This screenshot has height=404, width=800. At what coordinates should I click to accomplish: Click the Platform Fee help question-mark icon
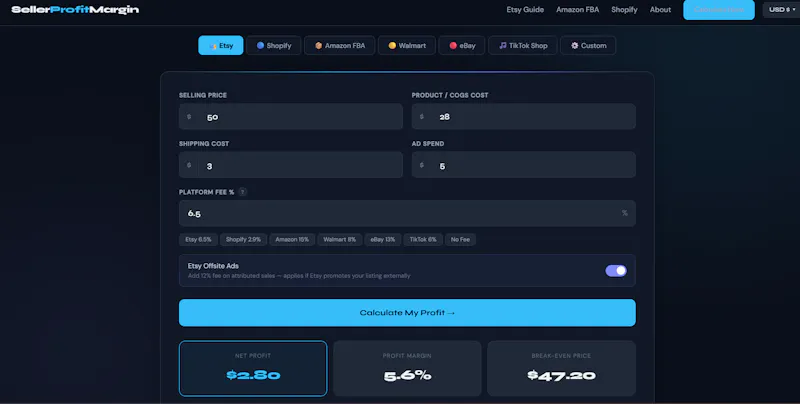[243, 192]
